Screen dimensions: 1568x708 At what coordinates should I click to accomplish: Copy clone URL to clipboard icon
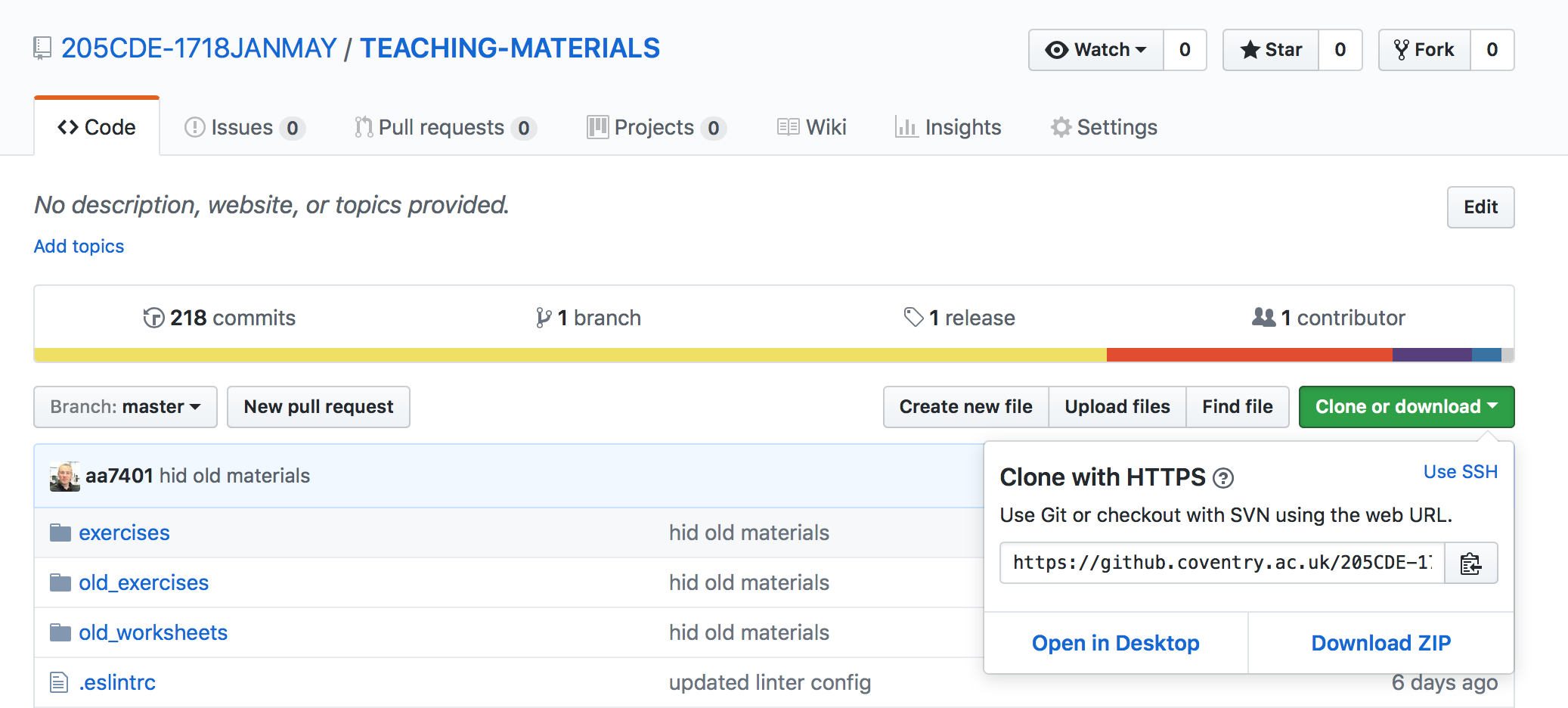point(1471,563)
